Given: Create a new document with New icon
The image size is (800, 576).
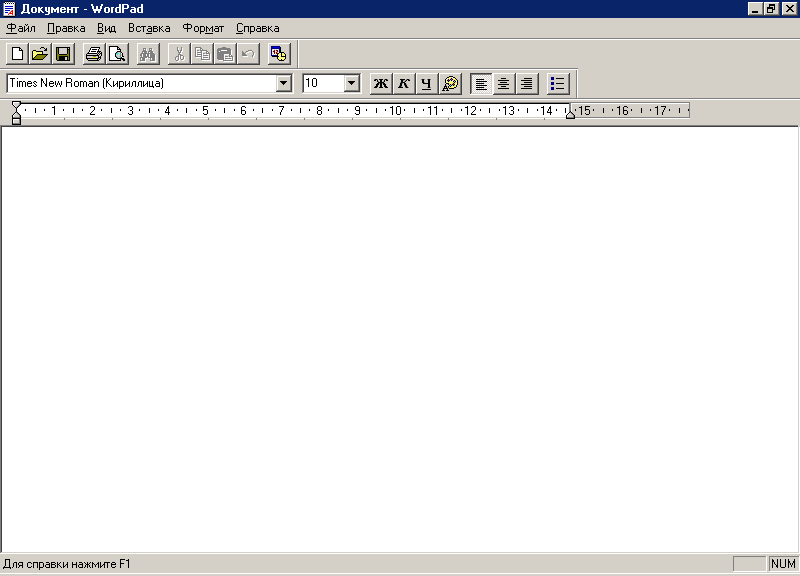Looking at the screenshot, I should pos(17,54).
